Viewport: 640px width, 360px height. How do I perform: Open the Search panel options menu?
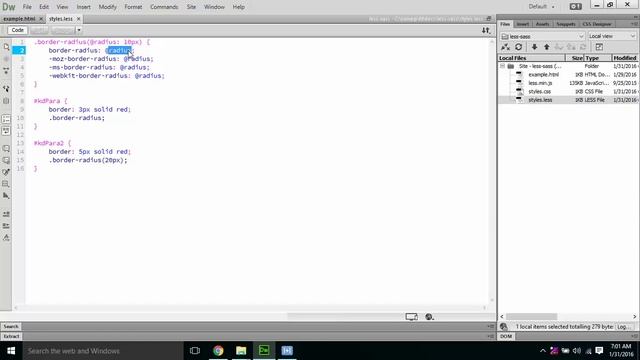coord(490,327)
